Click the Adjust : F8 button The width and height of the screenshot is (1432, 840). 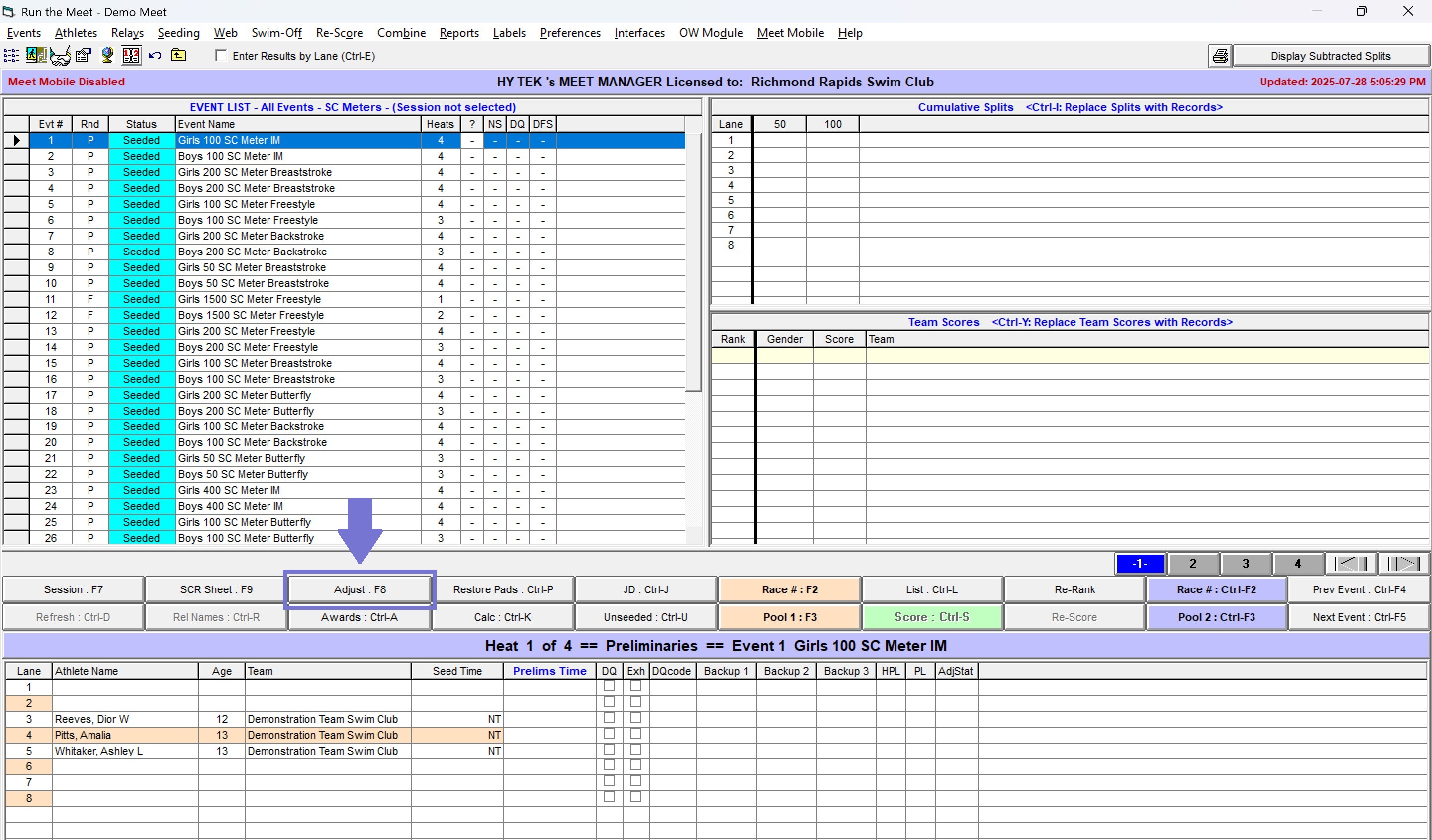click(359, 589)
